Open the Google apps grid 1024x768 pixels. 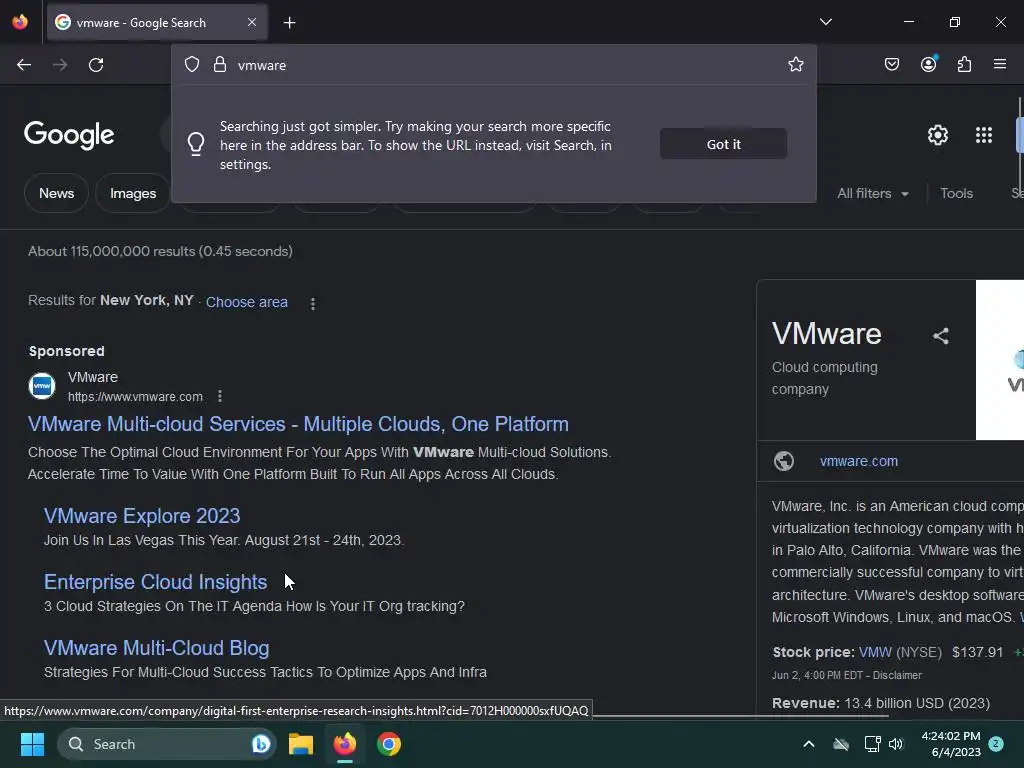coord(984,135)
